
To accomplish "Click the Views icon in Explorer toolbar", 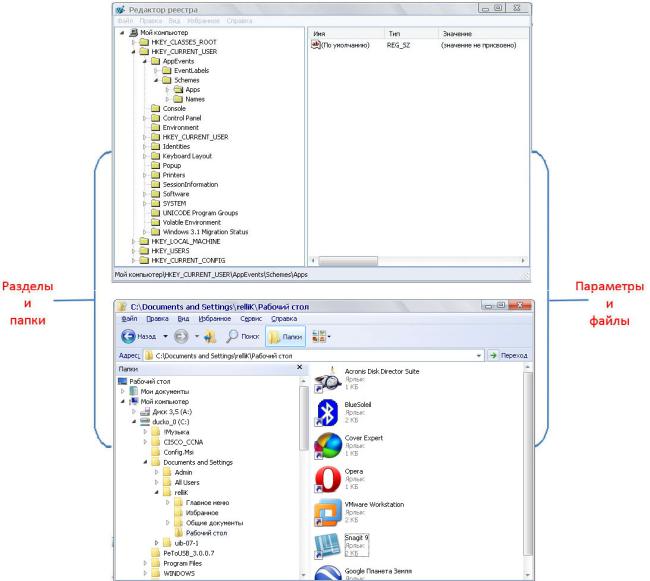I will pos(318,336).
